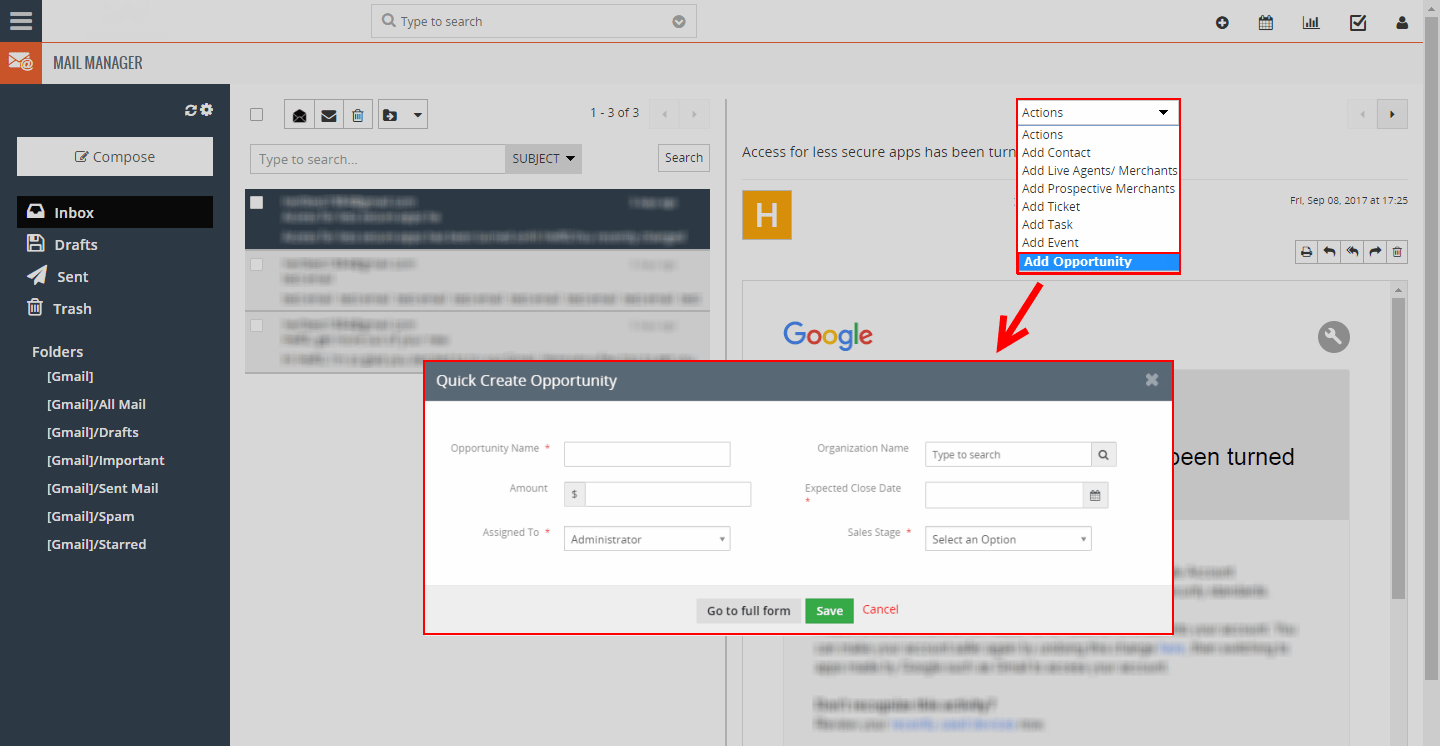Check the checkbox on the first email
The image size is (1440, 746).
coord(256,201)
